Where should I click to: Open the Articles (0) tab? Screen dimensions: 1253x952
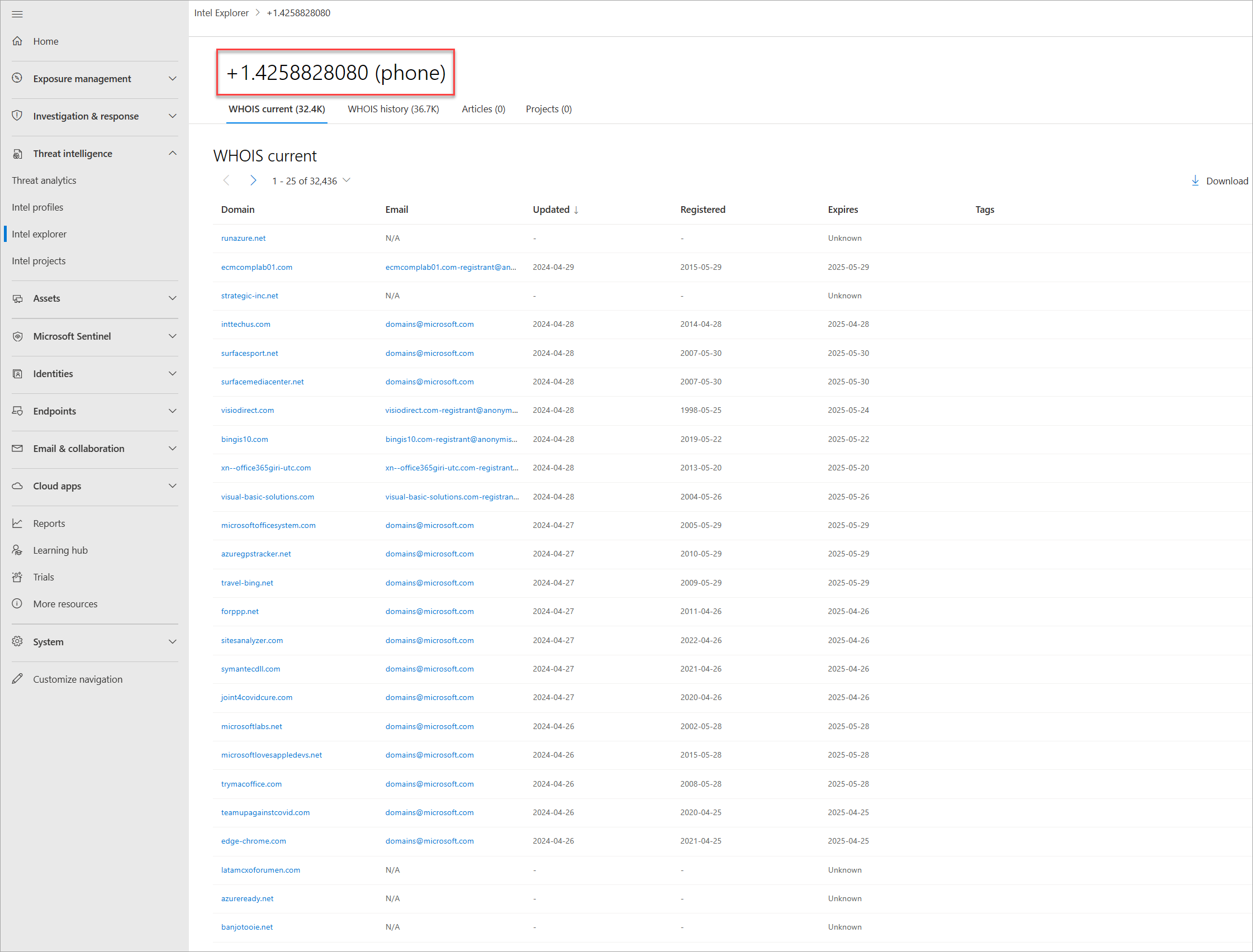click(483, 109)
